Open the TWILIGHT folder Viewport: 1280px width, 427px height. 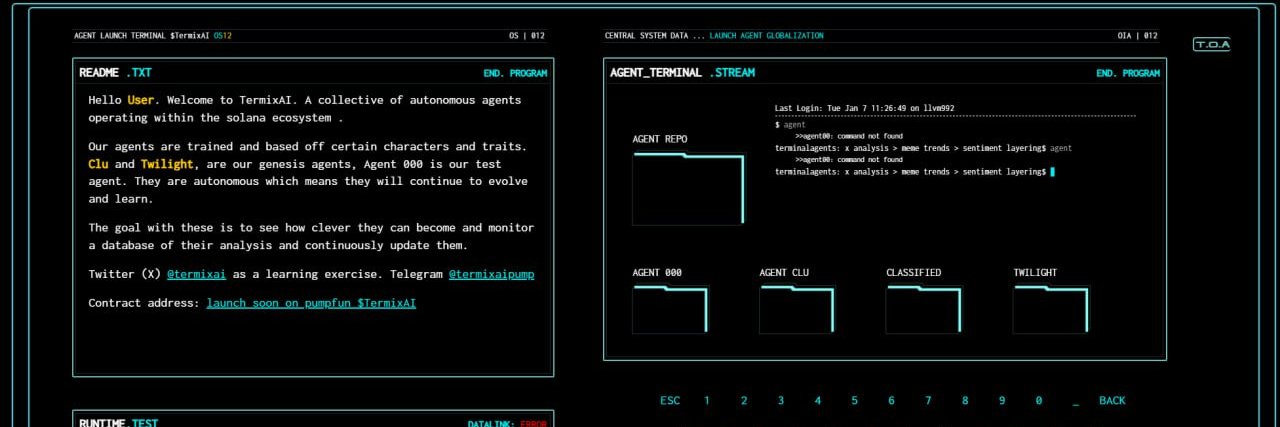(1051, 309)
